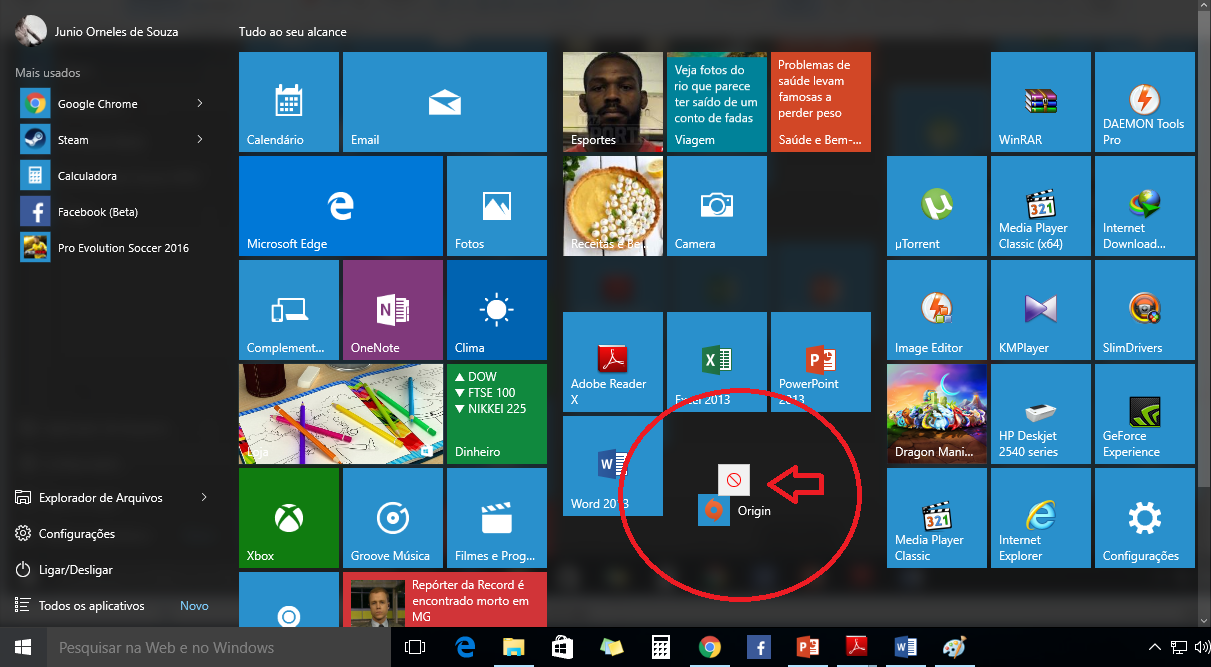
Task: Open the OneNote tile
Action: tap(393, 309)
